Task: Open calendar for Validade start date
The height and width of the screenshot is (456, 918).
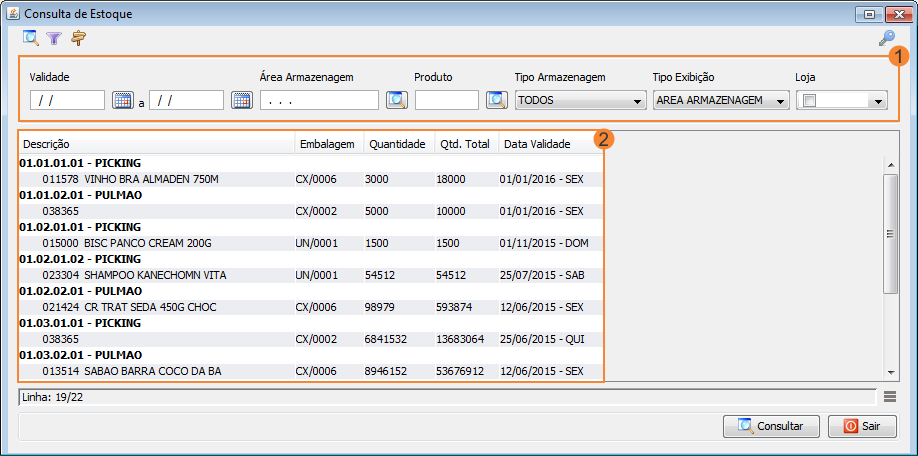Action: (124, 100)
